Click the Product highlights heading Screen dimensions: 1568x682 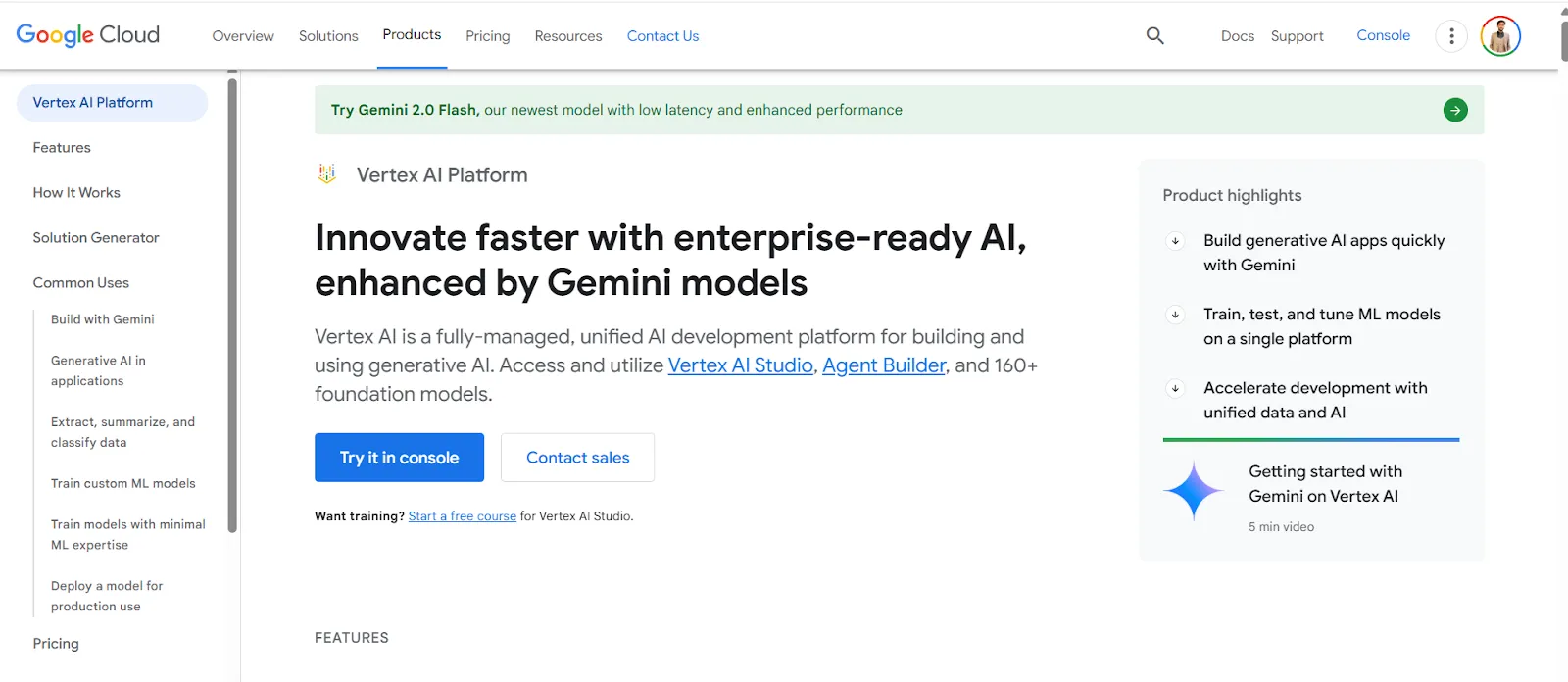tap(1232, 195)
